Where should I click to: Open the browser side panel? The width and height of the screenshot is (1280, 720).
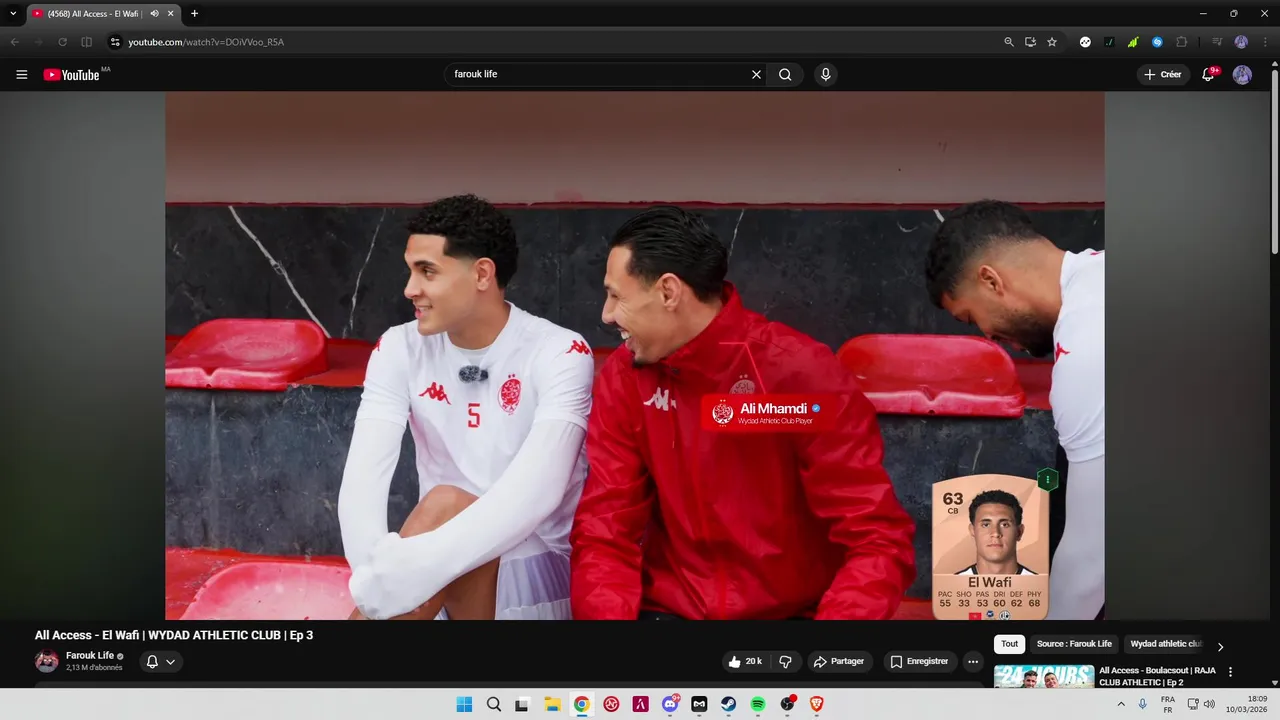tap(86, 42)
